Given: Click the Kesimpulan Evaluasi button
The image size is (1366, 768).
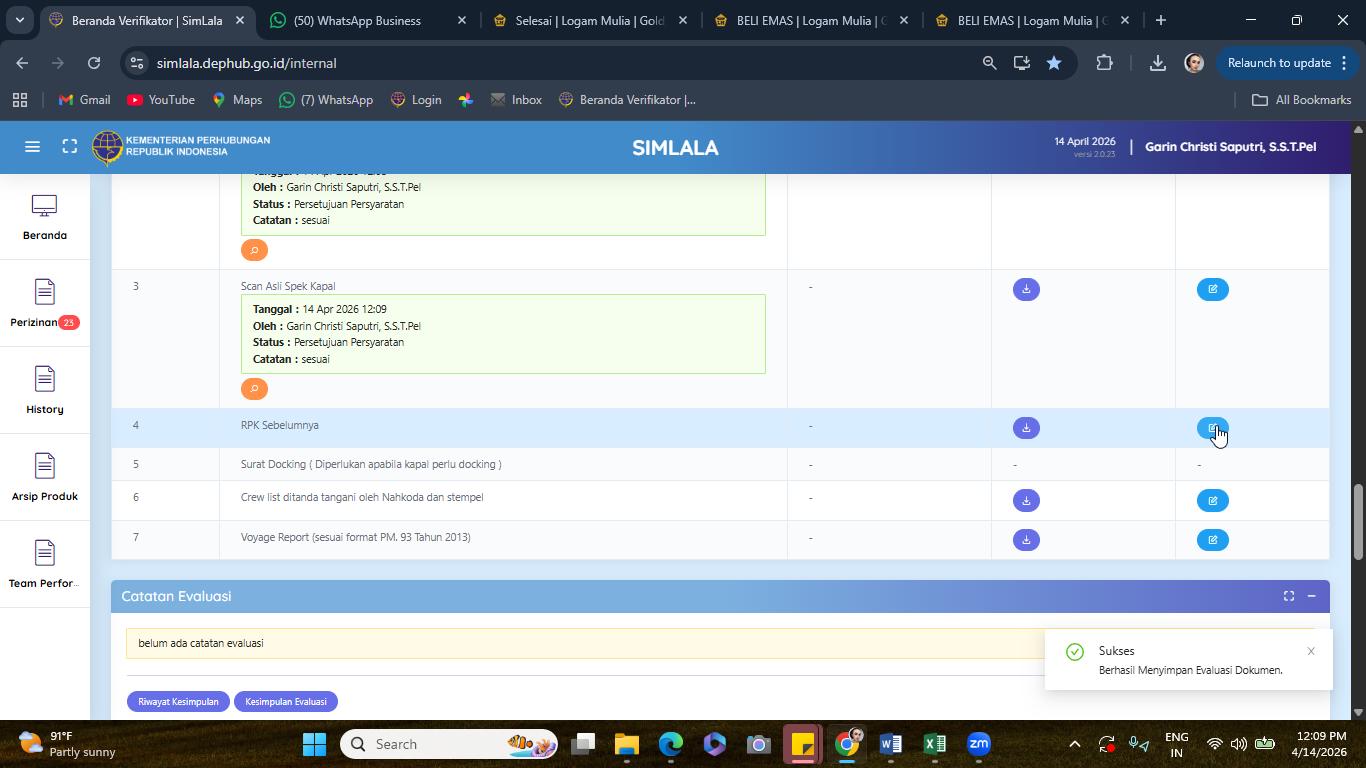Looking at the screenshot, I should tap(286, 701).
